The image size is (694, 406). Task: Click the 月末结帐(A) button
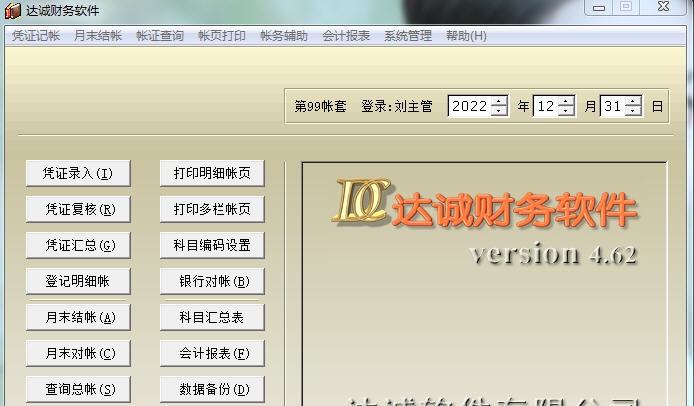pos(78,317)
